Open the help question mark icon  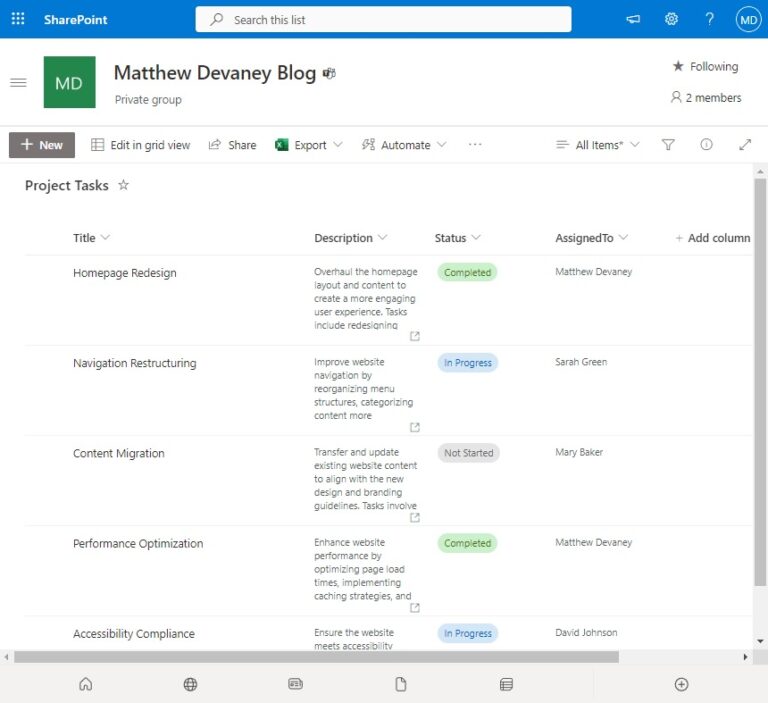pos(709,19)
